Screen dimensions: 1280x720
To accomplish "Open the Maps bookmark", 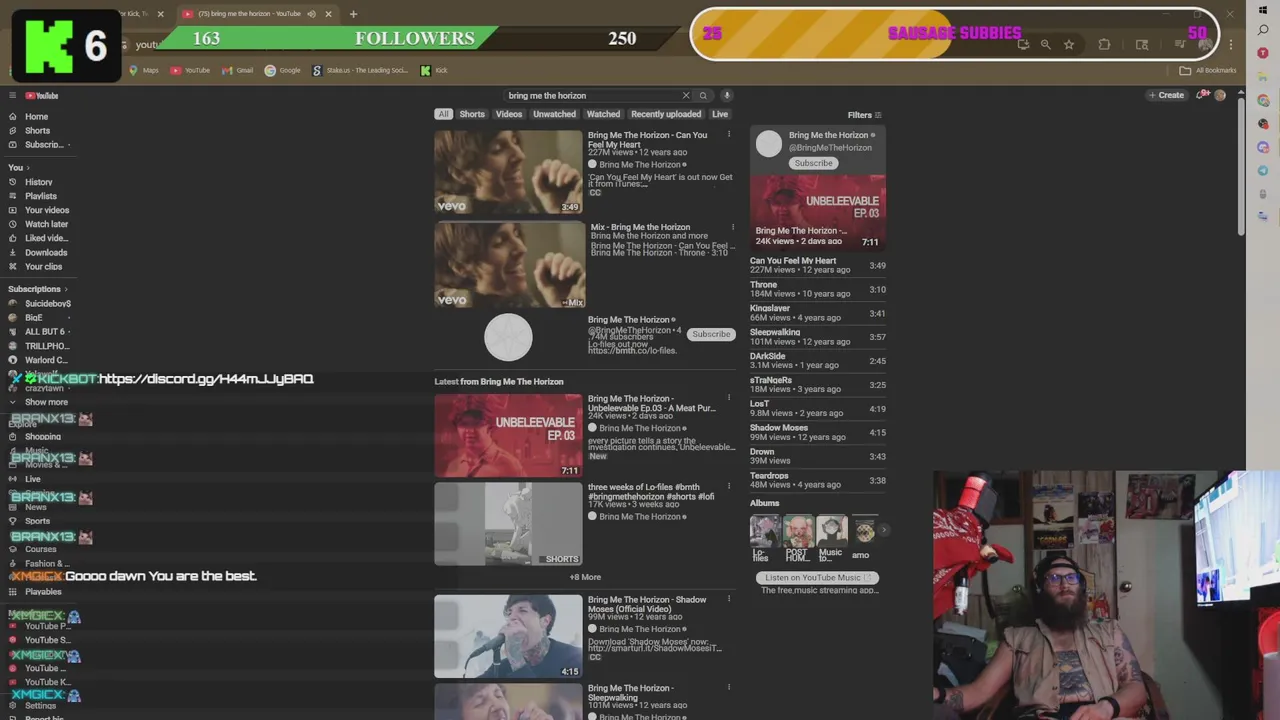I will tap(144, 70).
